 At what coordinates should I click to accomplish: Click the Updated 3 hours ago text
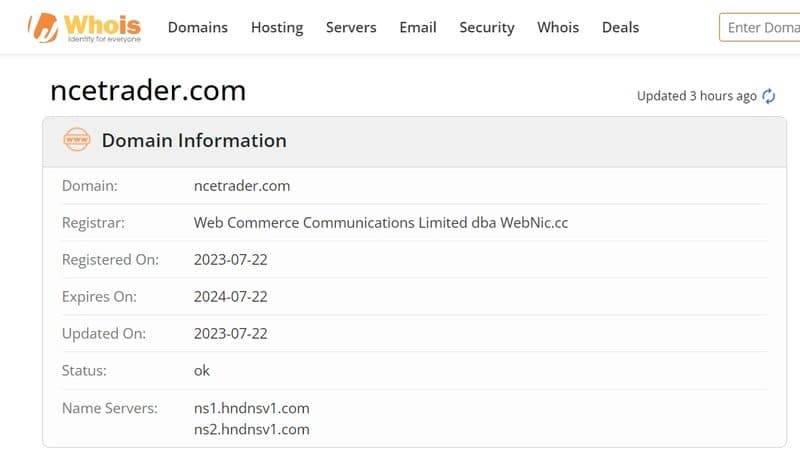coord(696,96)
